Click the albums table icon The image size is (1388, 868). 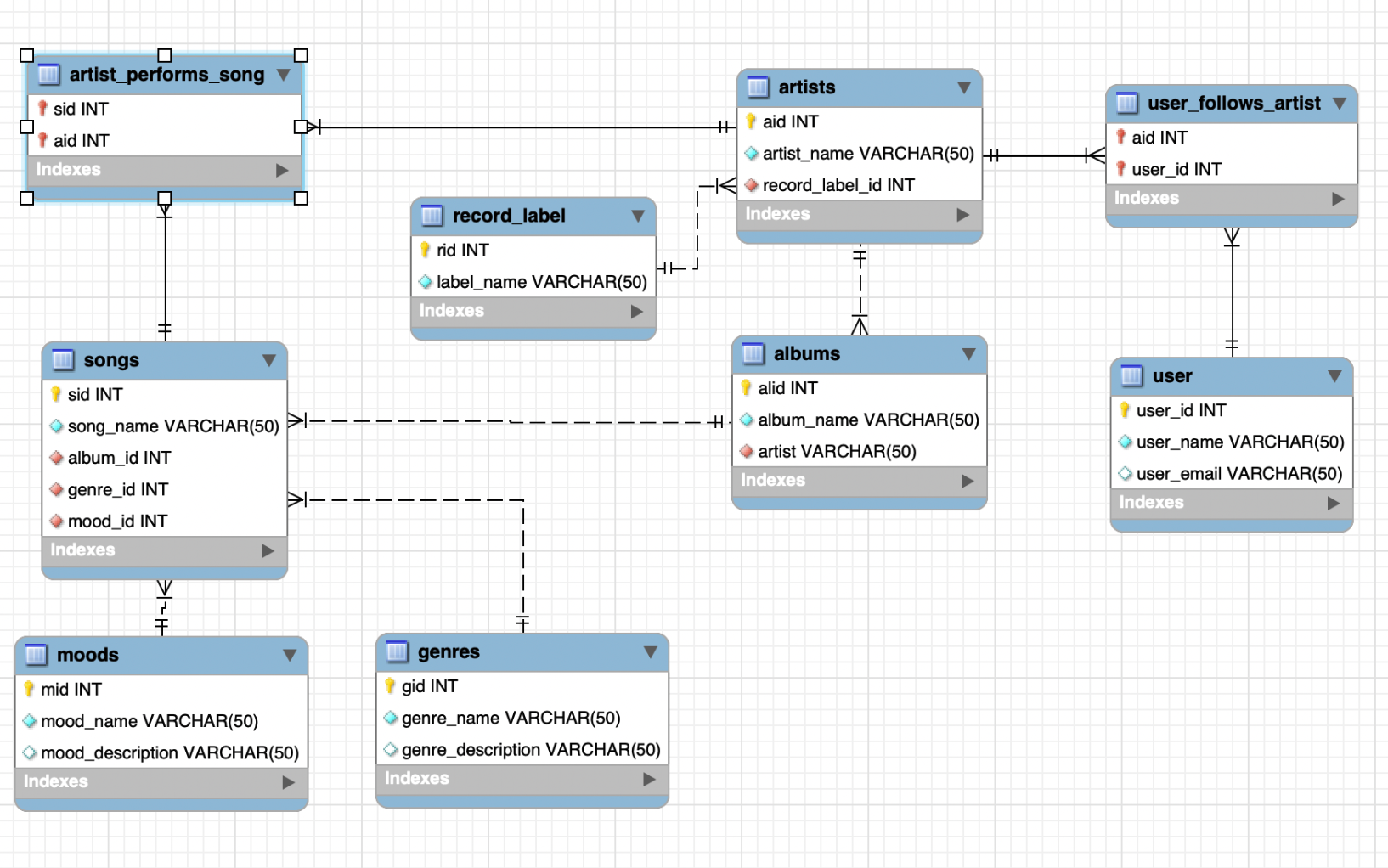pos(753,353)
